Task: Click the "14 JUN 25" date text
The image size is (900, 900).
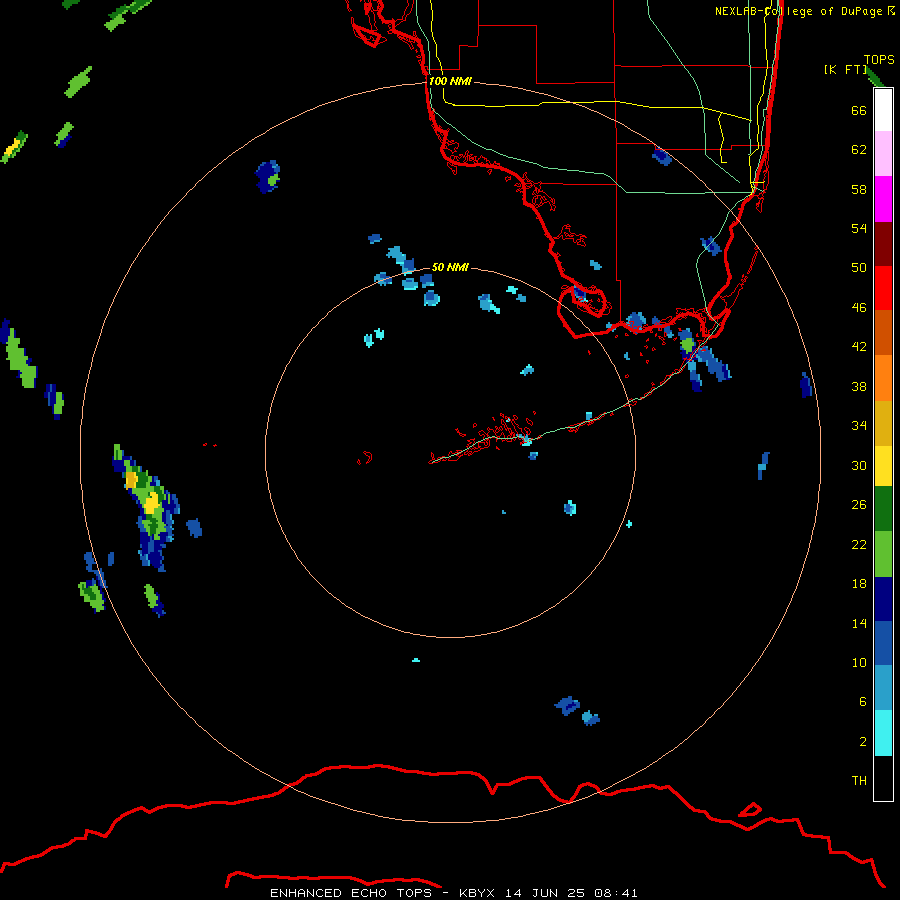Action: click(x=545, y=893)
